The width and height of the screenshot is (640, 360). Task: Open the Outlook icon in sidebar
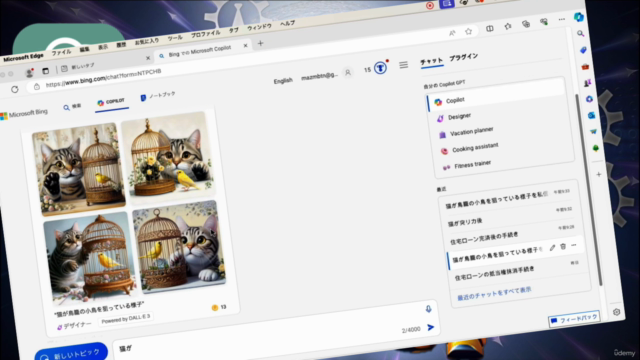(x=591, y=116)
